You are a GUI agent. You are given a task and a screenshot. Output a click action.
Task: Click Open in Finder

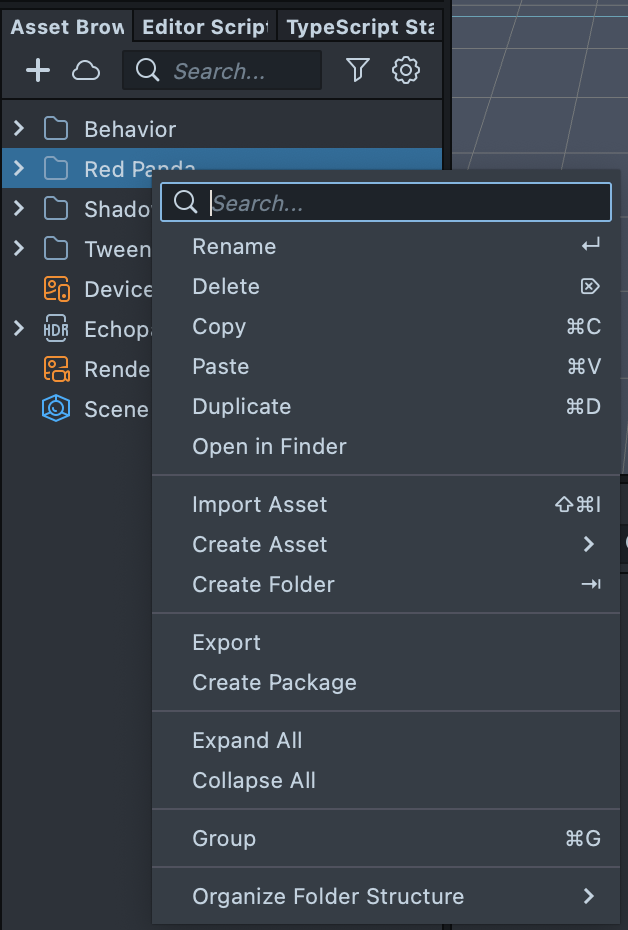[269, 446]
